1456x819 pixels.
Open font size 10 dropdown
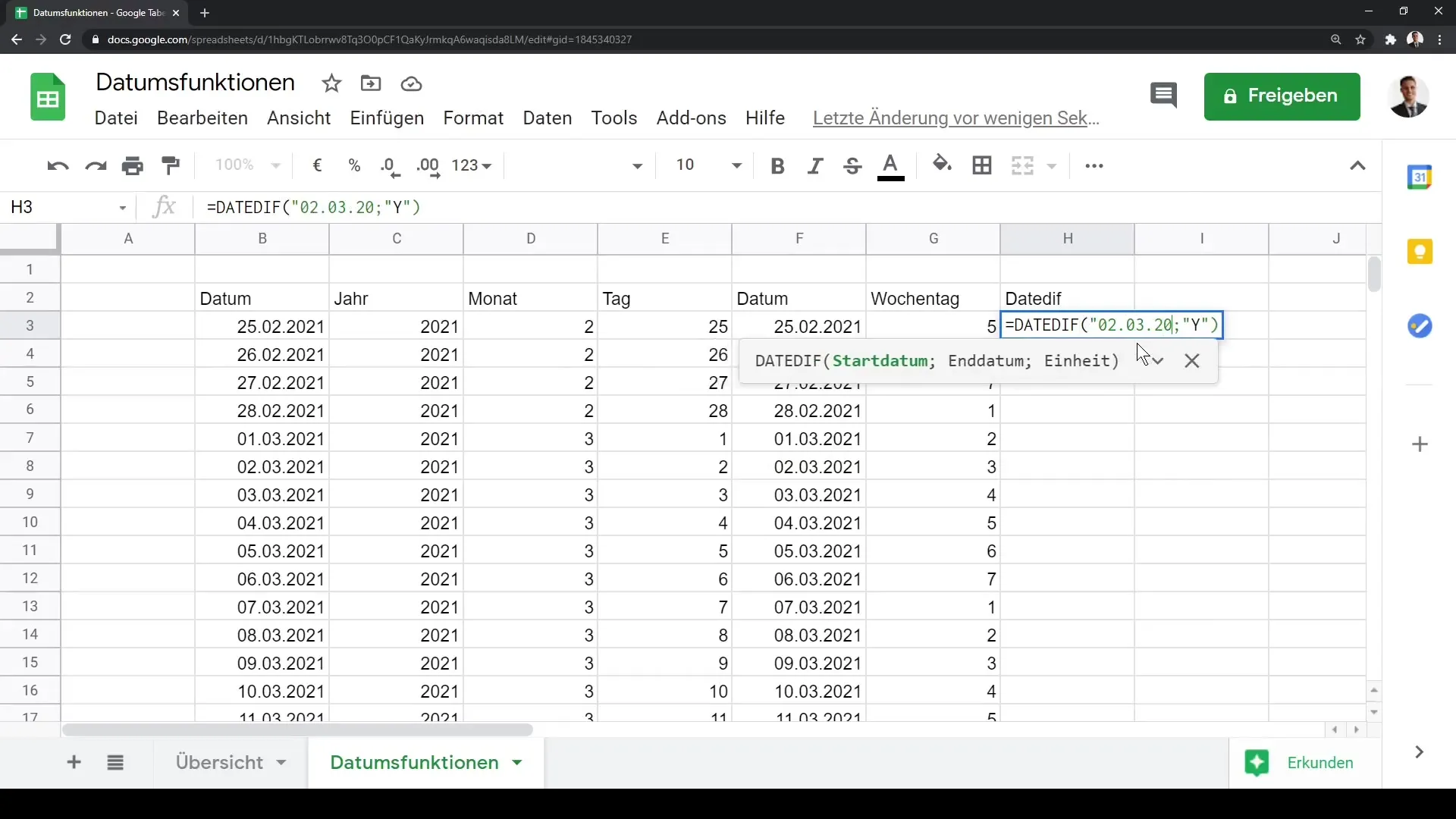click(x=708, y=165)
